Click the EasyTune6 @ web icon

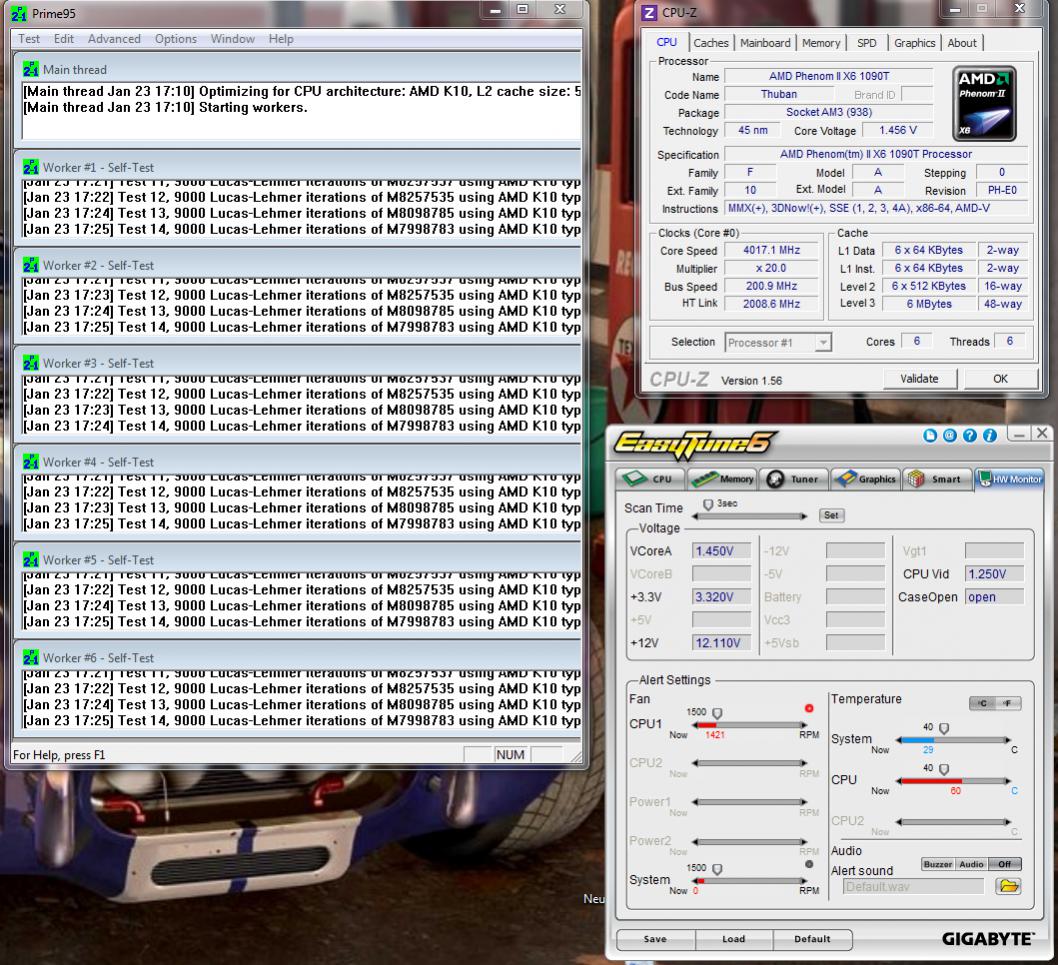[949, 435]
